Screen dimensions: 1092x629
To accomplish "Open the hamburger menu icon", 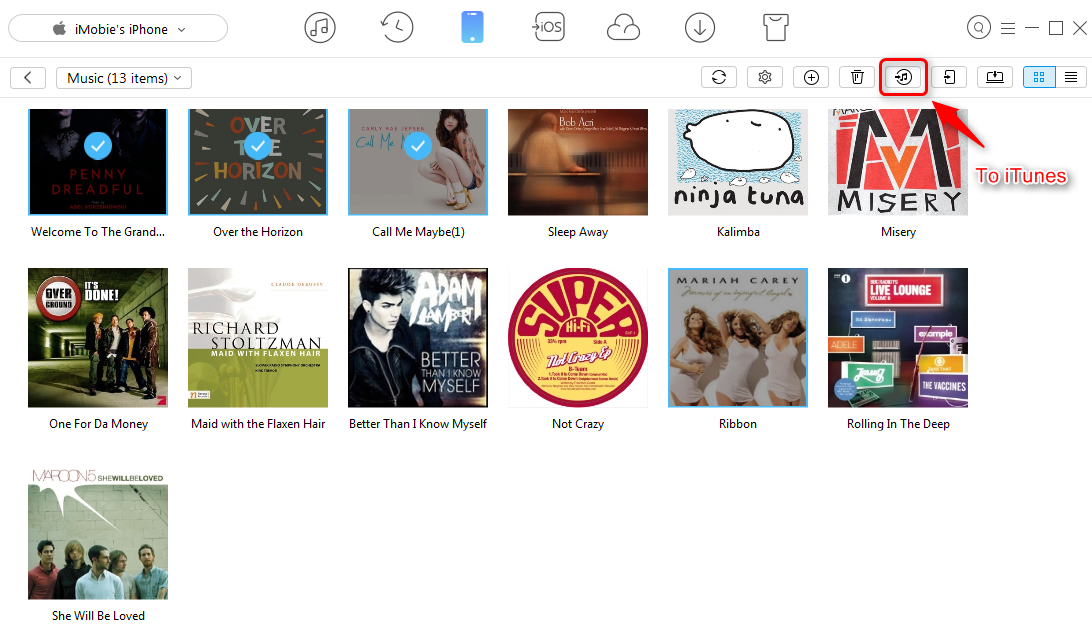I will point(1008,29).
